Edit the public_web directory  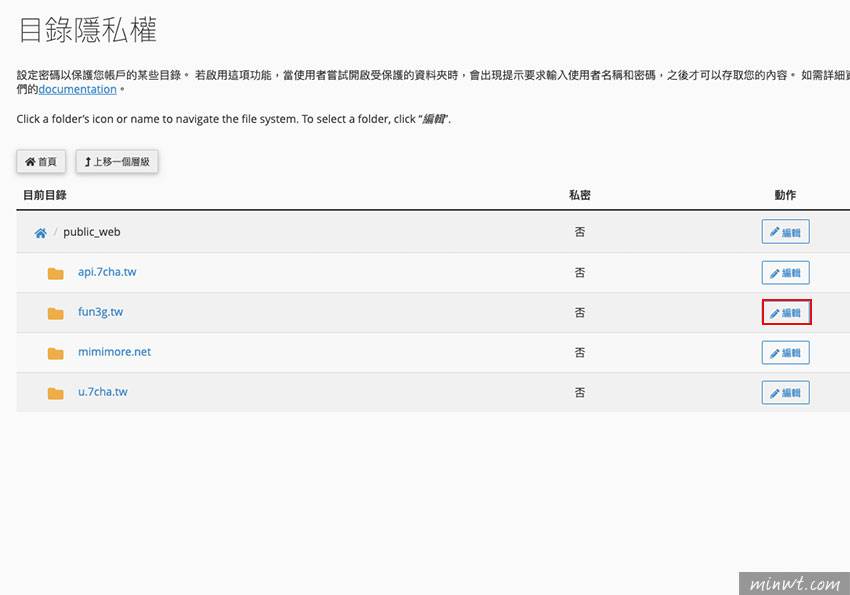pyautogui.click(x=785, y=232)
